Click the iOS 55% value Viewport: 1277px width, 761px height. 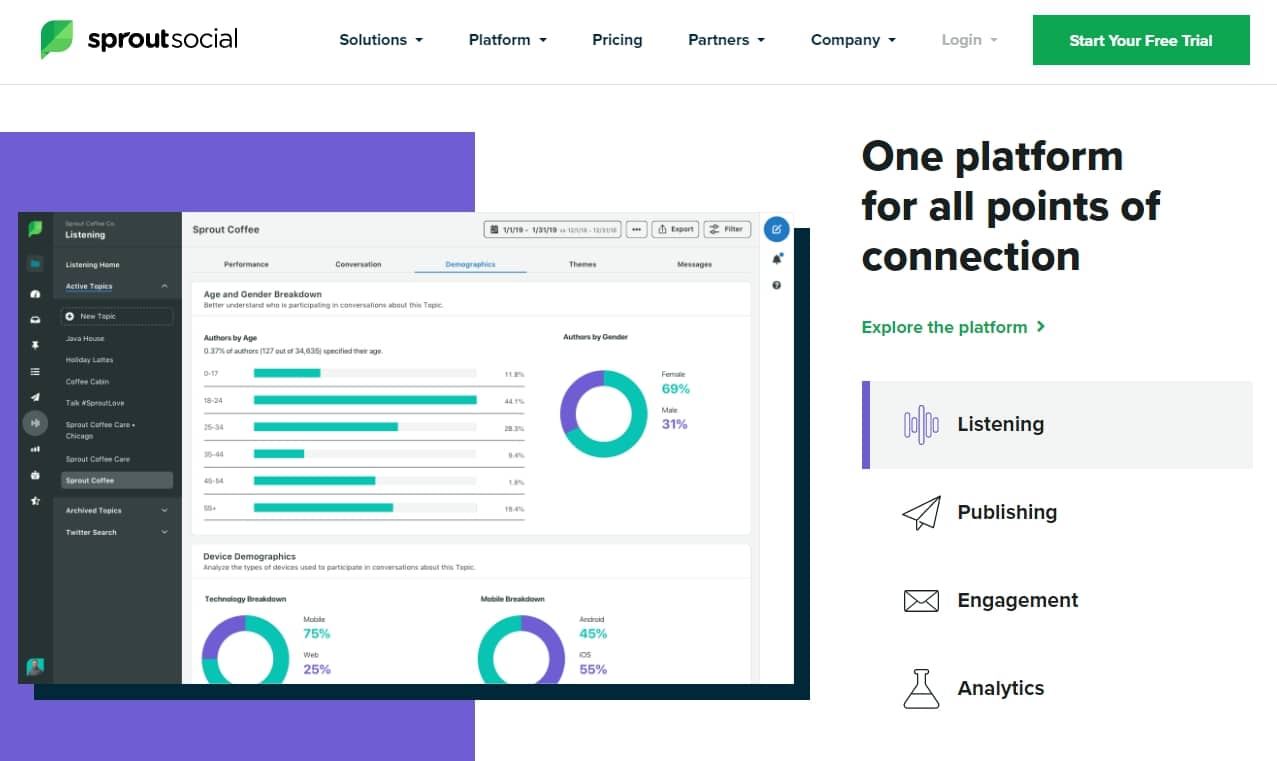point(593,669)
